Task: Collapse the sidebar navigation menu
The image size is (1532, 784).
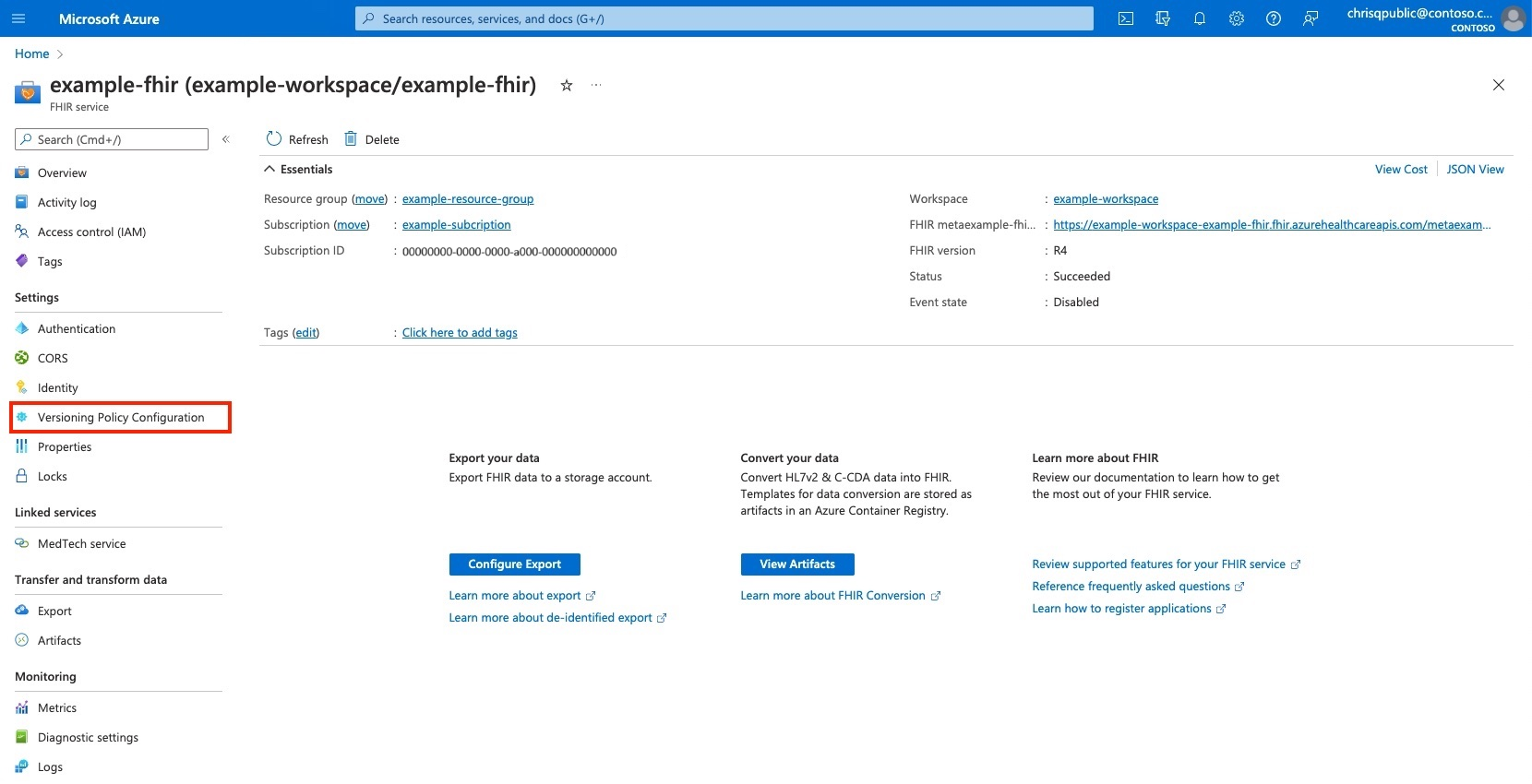Action: tap(225, 139)
